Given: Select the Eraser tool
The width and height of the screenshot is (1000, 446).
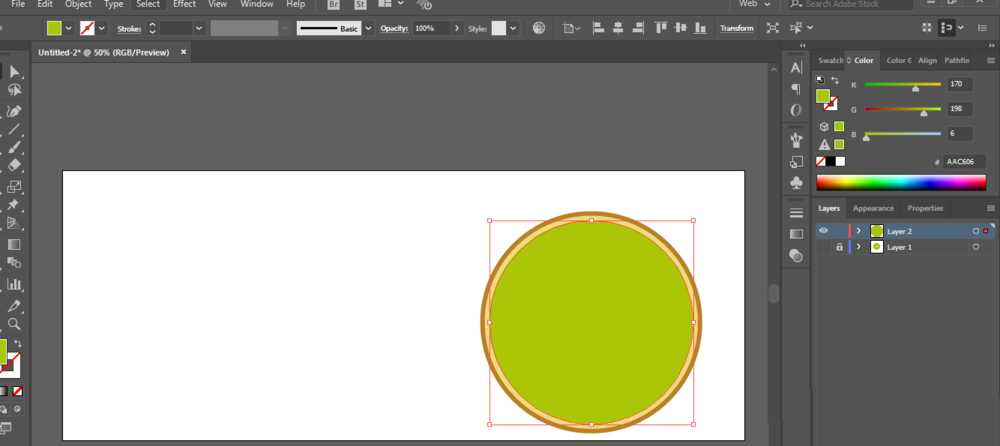Looking at the screenshot, I should (14, 165).
